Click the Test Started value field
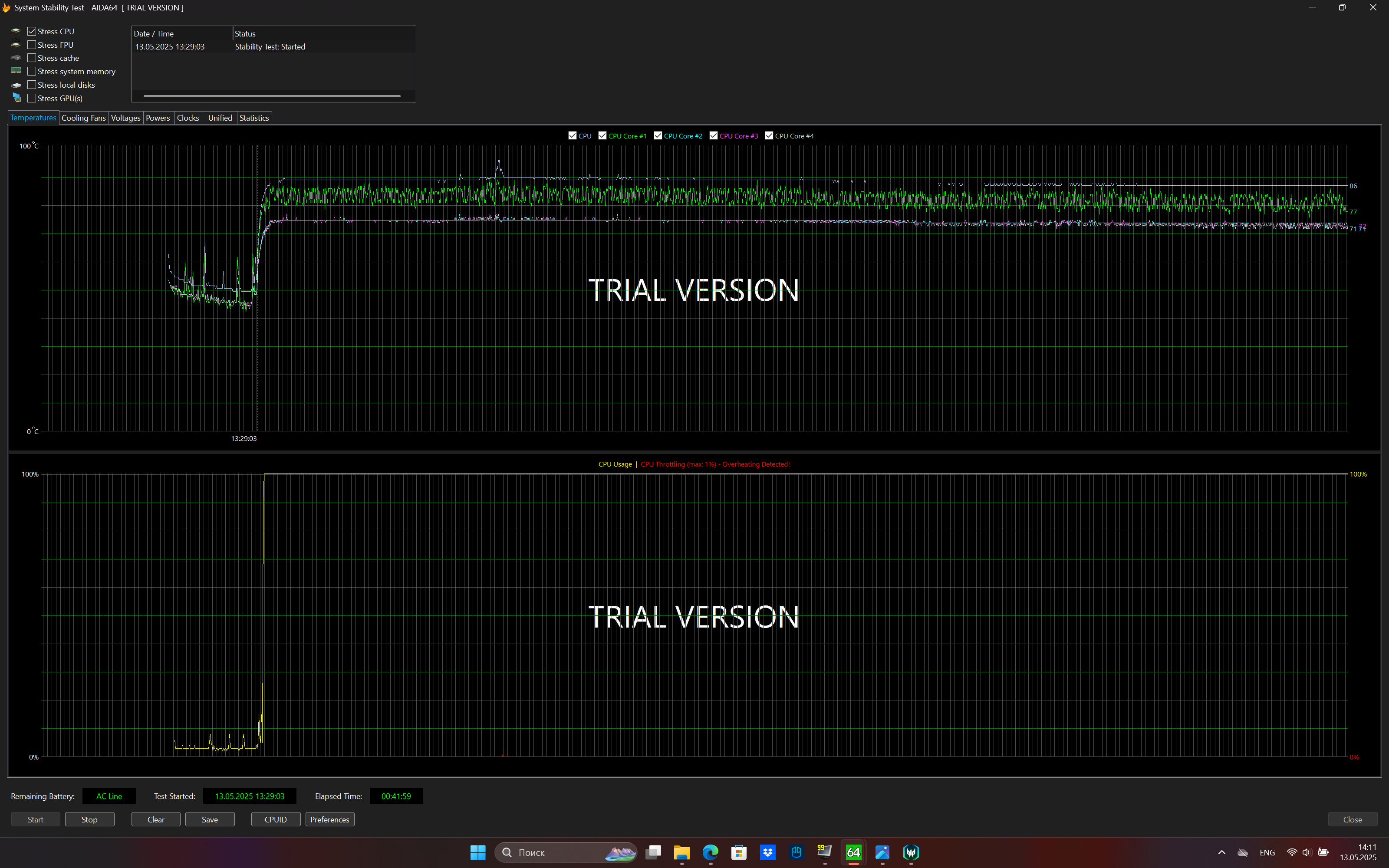Screen dimensions: 1389x868 (250, 796)
